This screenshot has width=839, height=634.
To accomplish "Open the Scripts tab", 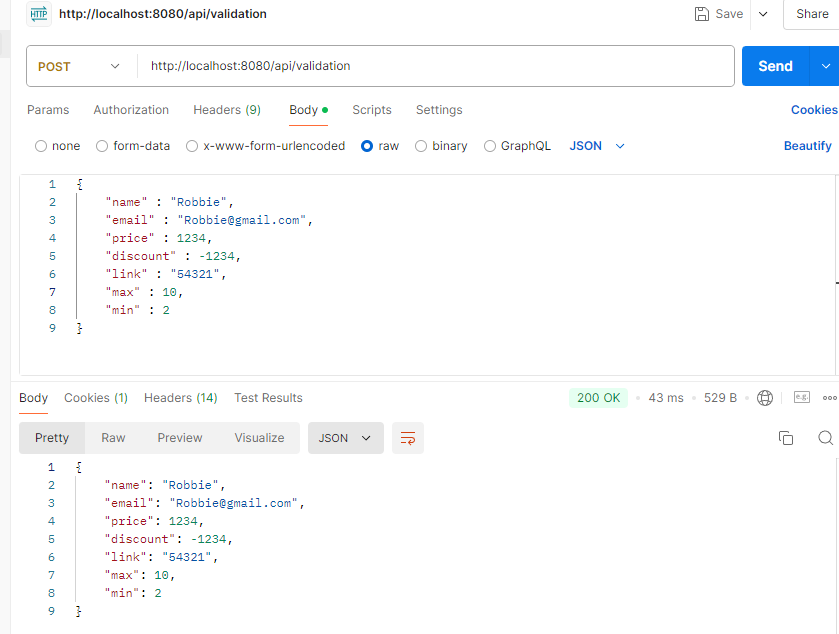I will click(372, 110).
